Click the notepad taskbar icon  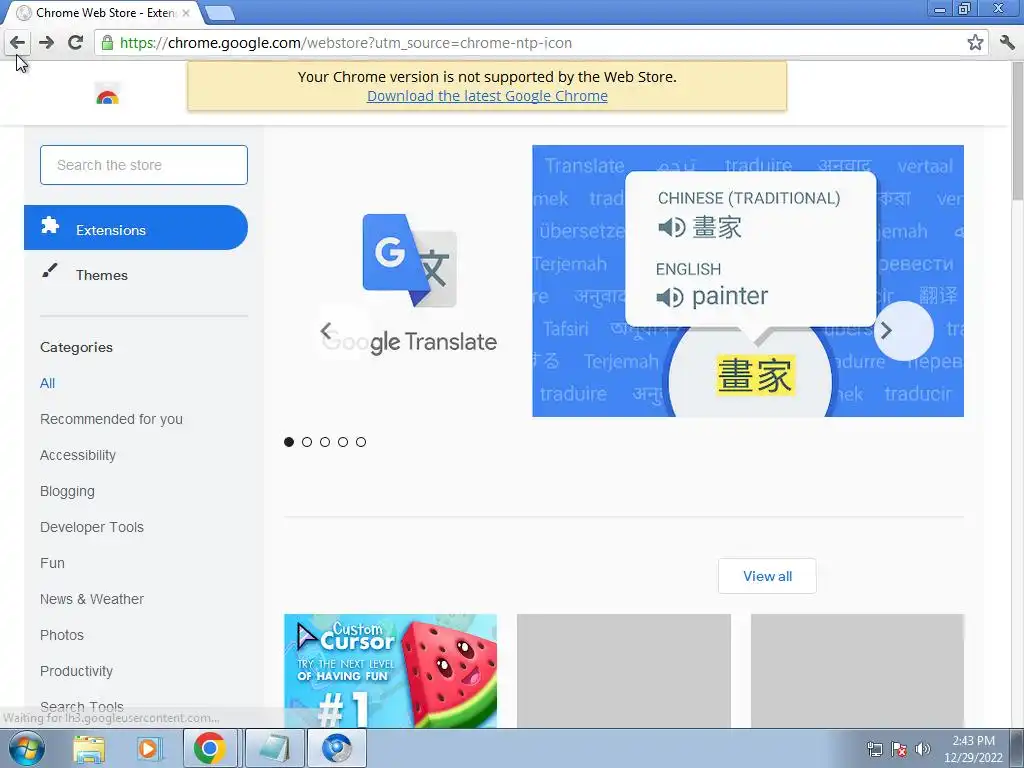pos(274,749)
